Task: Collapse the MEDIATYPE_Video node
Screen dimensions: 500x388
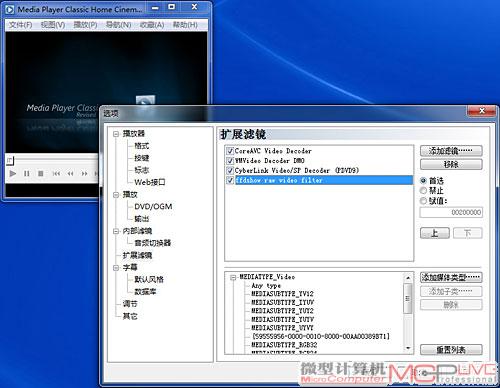Action: coord(233,277)
